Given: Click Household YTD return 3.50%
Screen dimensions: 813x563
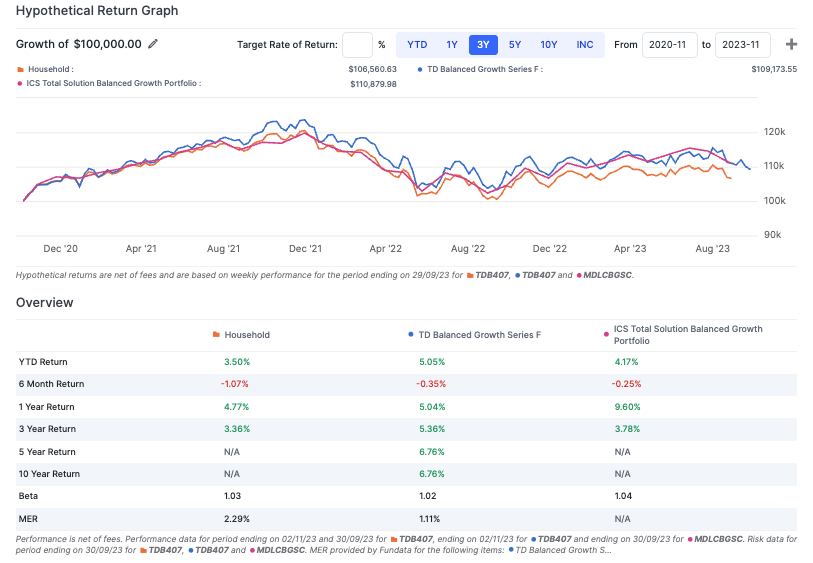Looking at the screenshot, I should (237, 362).
